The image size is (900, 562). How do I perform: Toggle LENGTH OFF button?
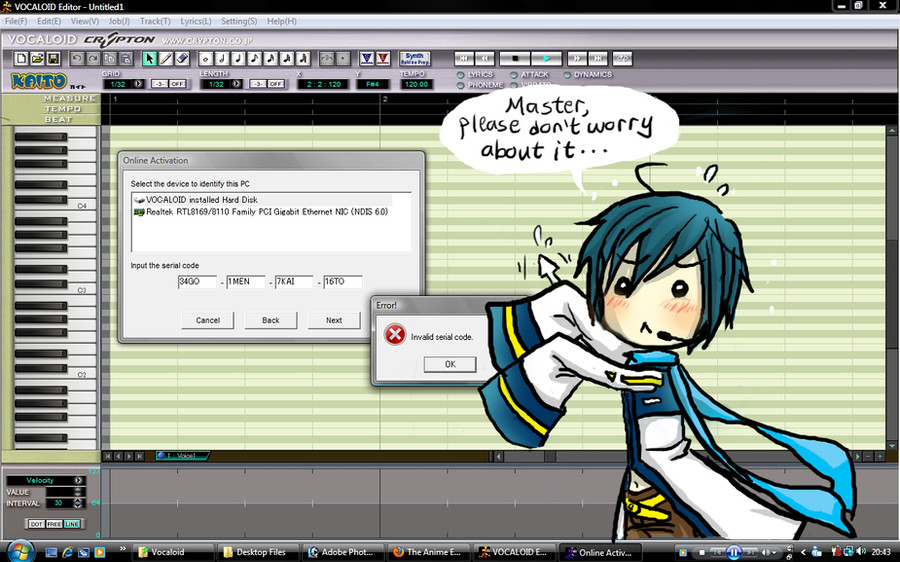point(276,84)
